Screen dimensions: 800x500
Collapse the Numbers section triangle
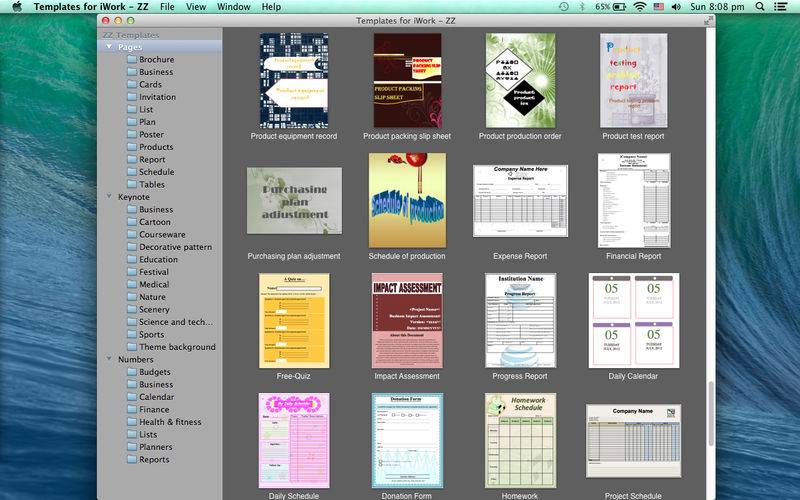pyautogui.click(x=109, y=359)
